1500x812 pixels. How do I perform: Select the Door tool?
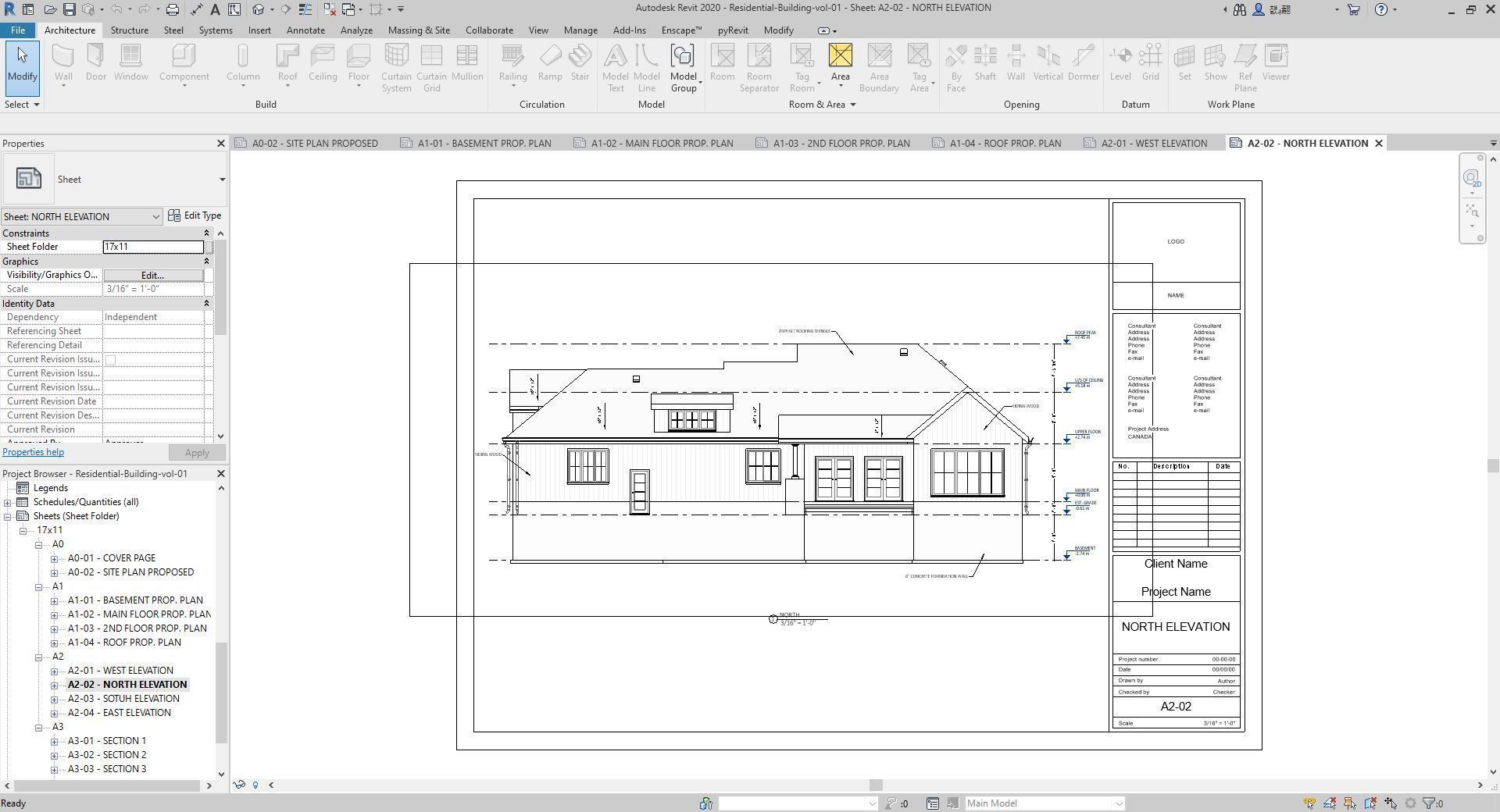click(x=95, y=62)
